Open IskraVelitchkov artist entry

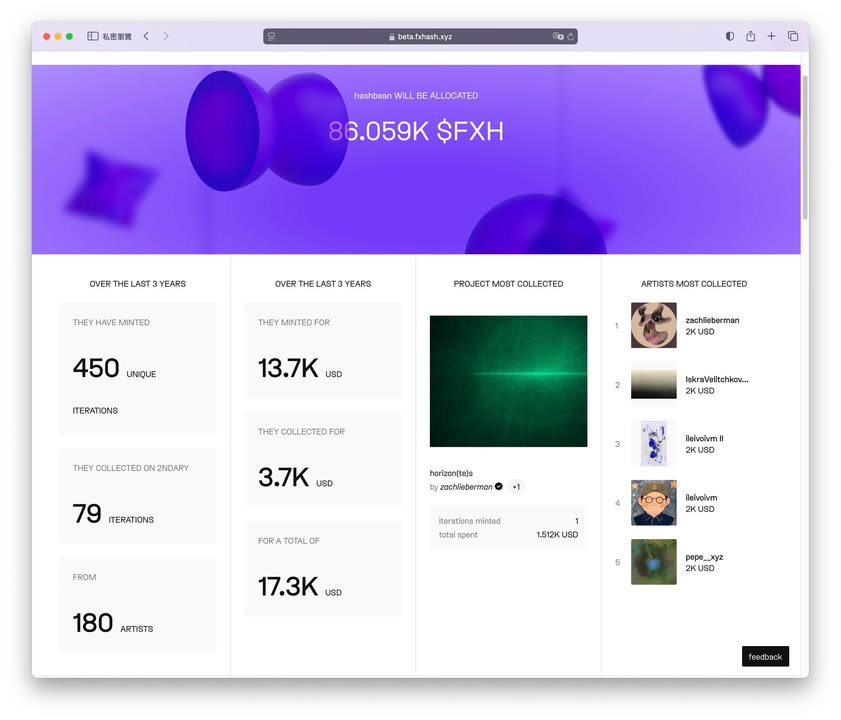coord(716,380)
